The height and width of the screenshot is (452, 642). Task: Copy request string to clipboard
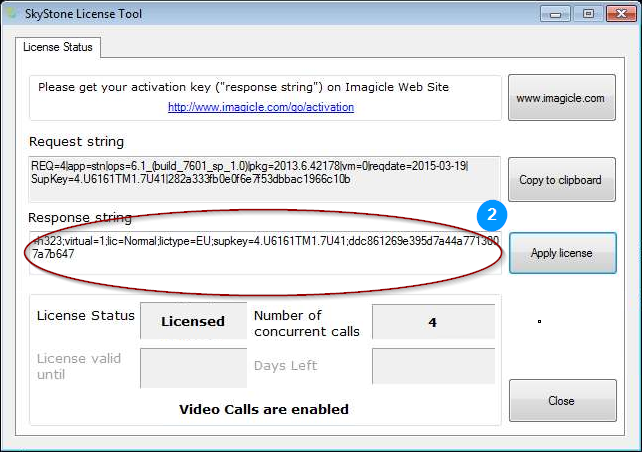point(562,180)
